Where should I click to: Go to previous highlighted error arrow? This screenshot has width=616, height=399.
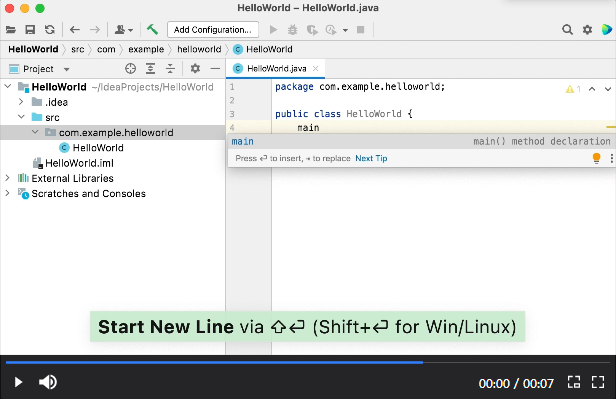(592, 89)
